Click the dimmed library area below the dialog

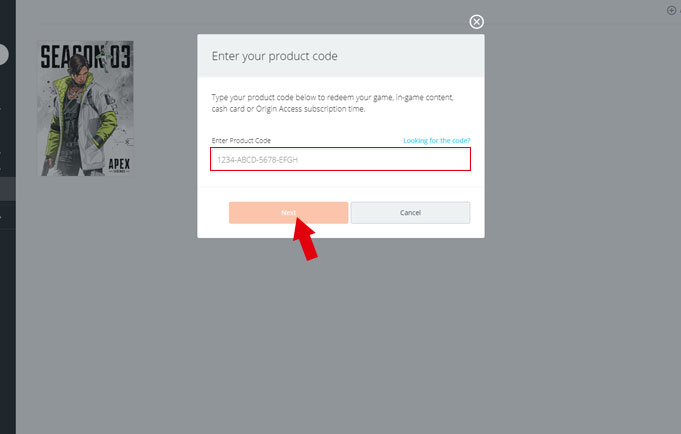click(340, 330)
